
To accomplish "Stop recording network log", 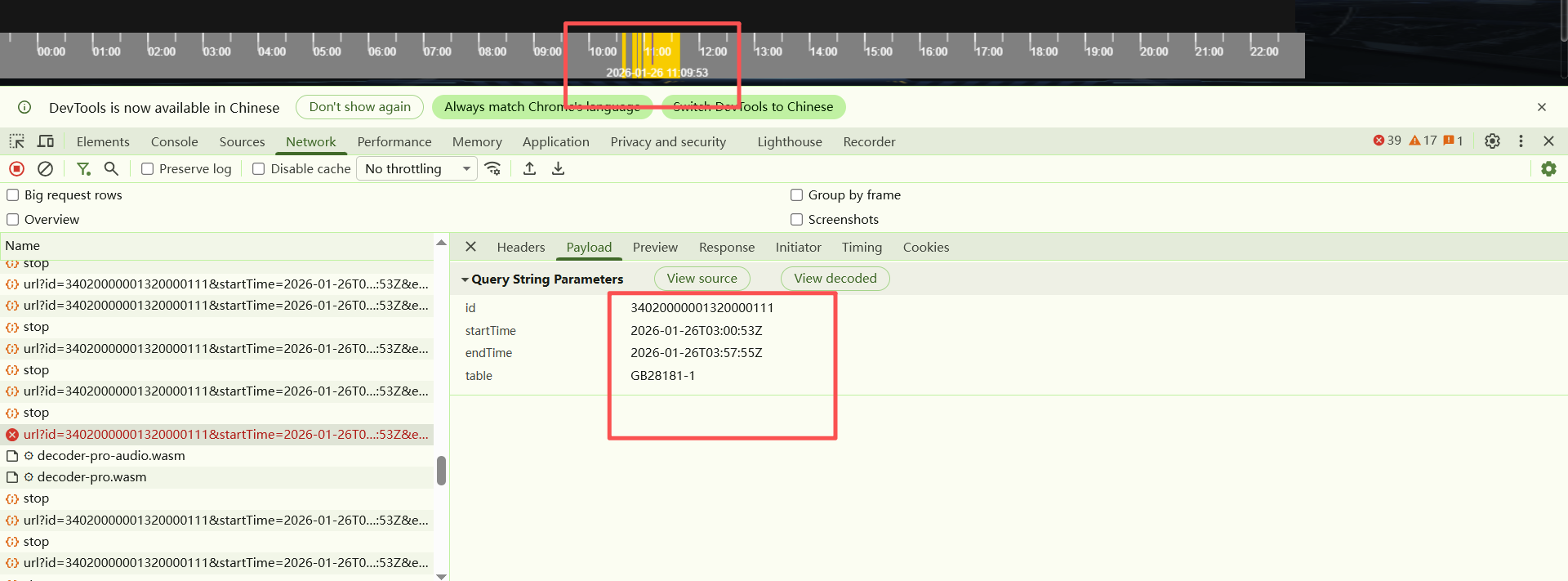I will click(16, 168).
